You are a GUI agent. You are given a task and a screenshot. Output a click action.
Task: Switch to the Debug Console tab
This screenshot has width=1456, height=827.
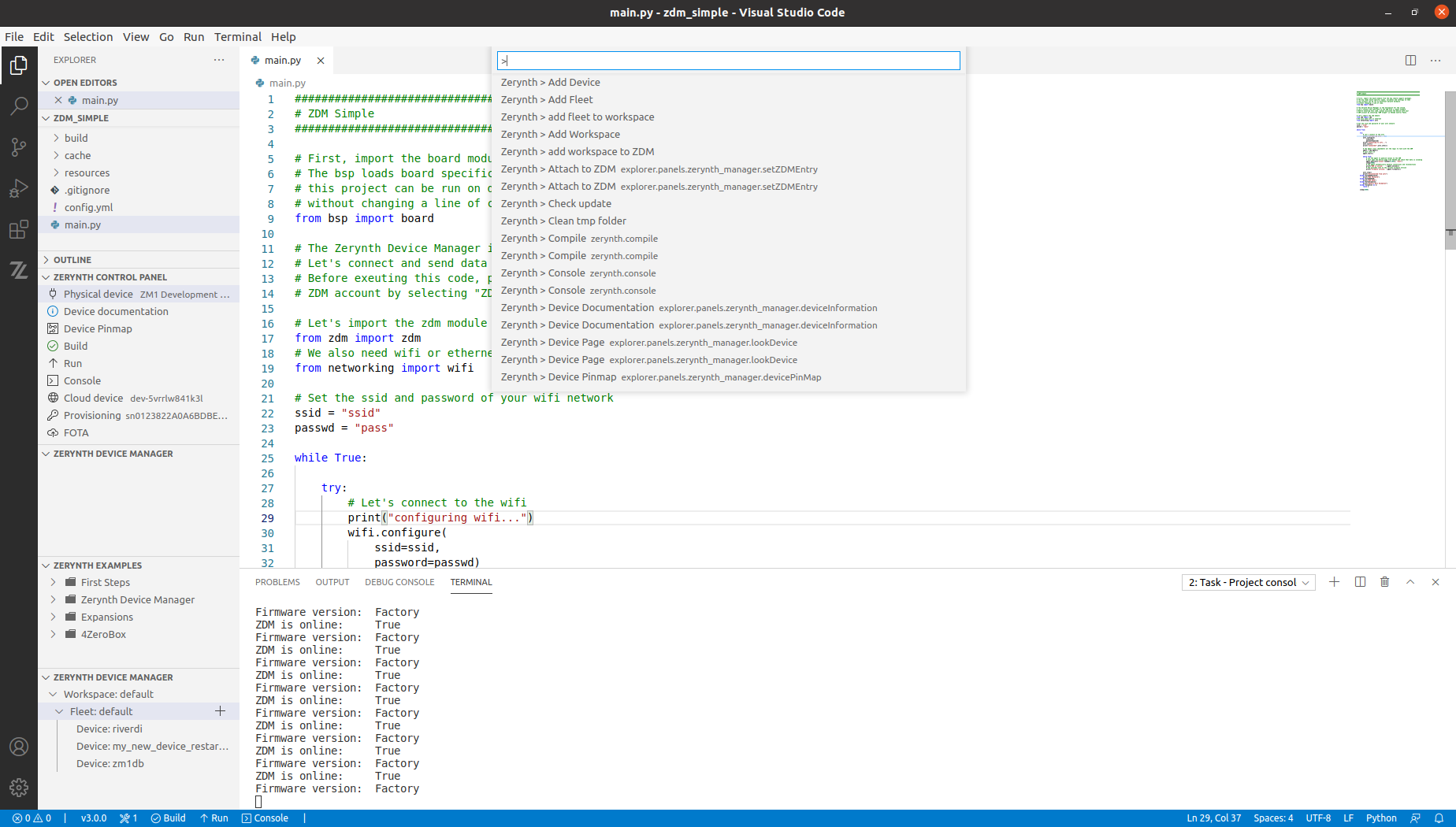click(x=399, y=582)
